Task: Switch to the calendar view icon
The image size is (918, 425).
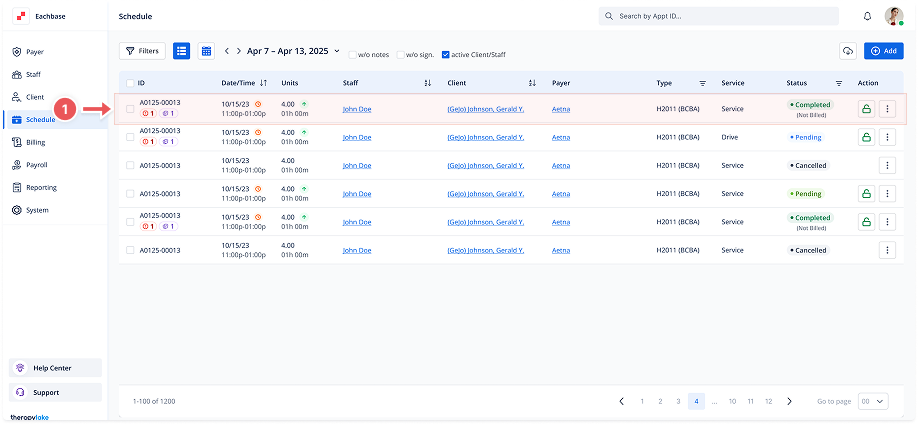Action: 206,51
